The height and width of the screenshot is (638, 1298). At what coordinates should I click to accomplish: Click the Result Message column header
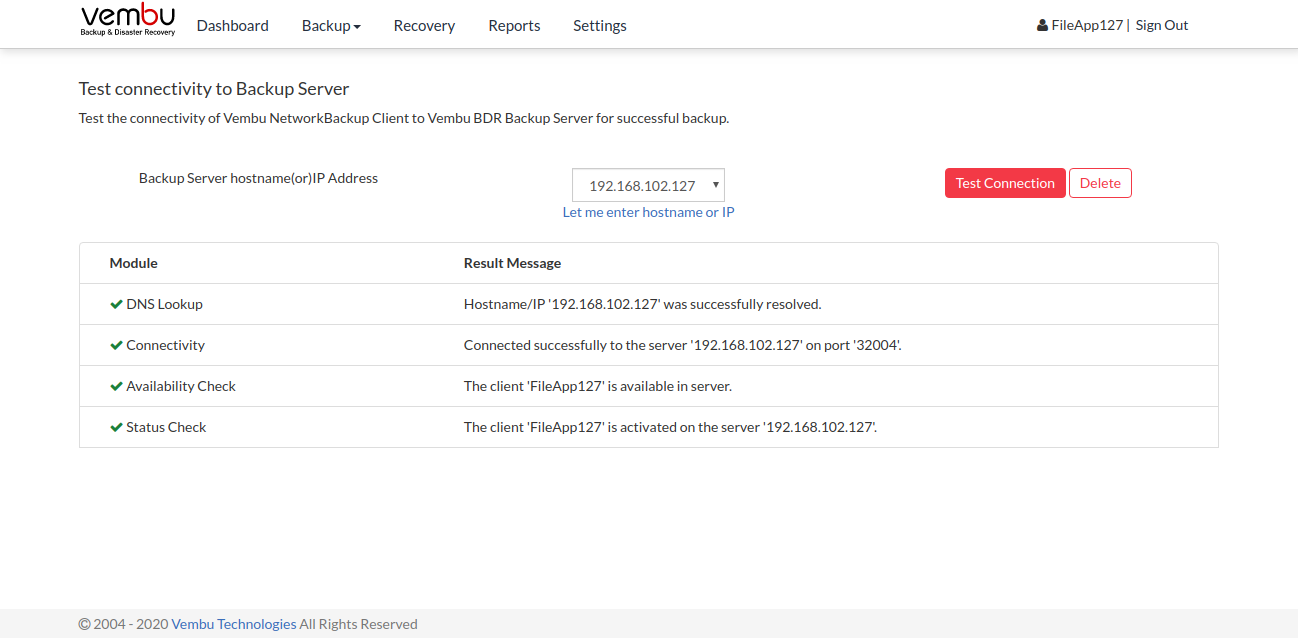pos(512,263)
